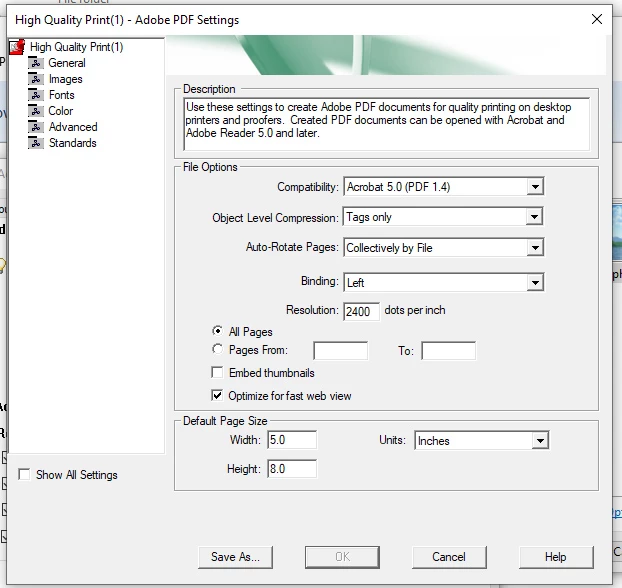
Task: Click inside the Description text box
Action: [387, 124]
